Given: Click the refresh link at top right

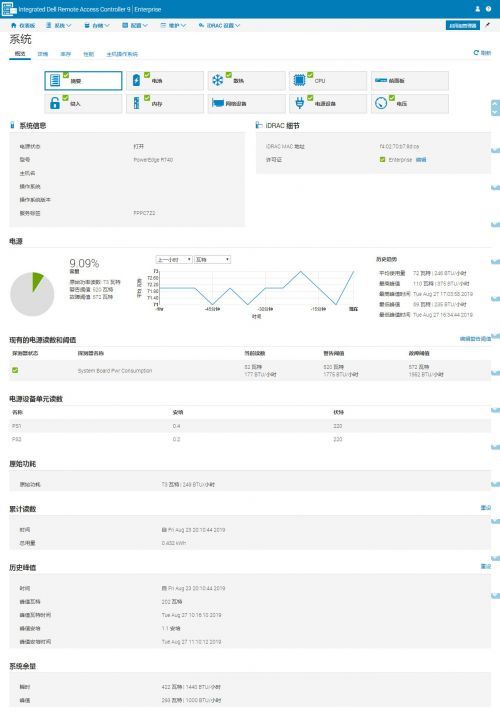Looking at the screenshot, I should 482,53.
